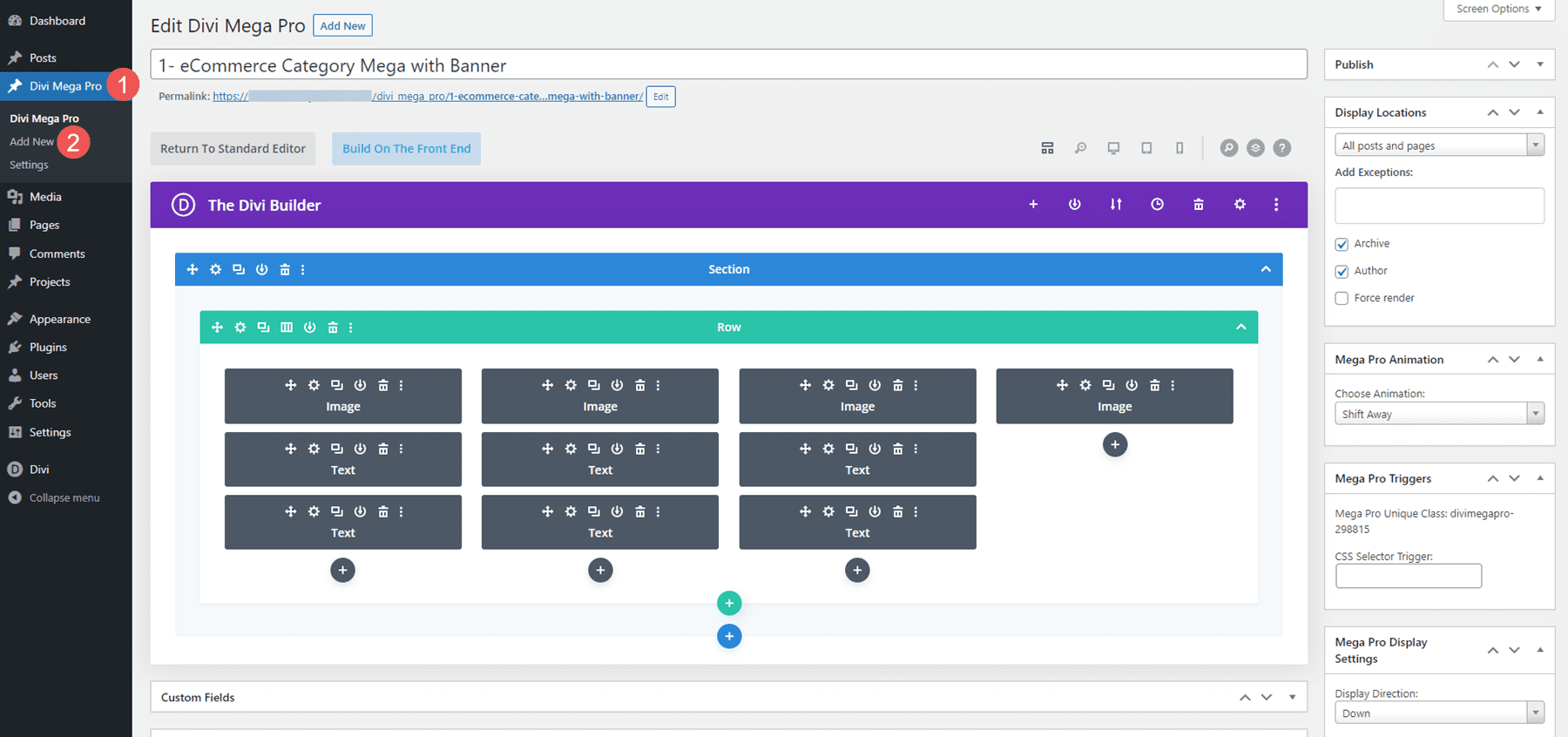
Task: Disable the Row with its power icon
Action: click(x=309, y=328)
